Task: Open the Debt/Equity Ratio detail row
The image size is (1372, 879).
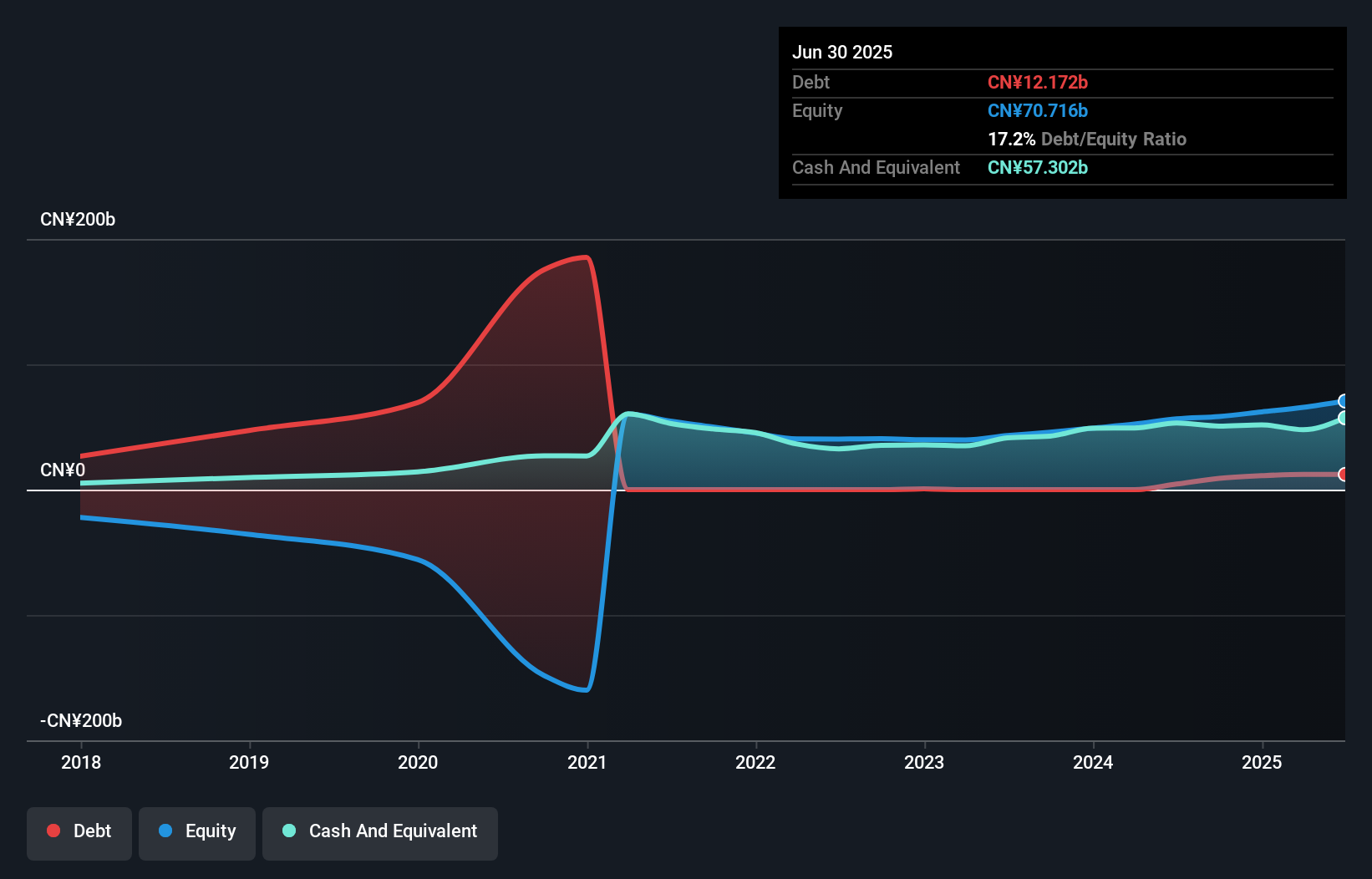Action: (1087, 139)
